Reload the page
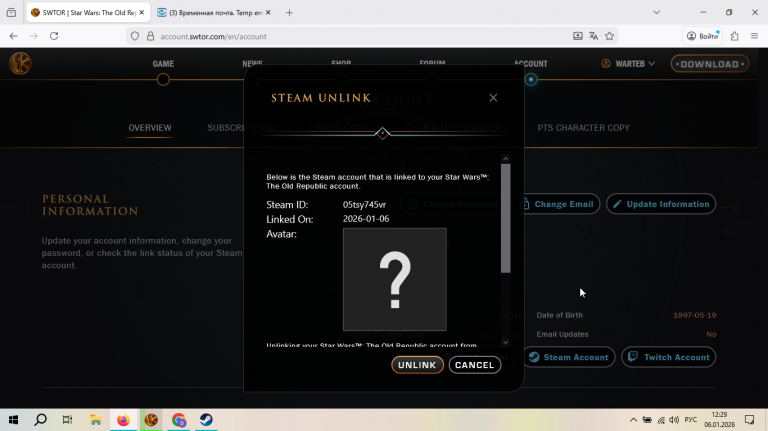The height and width of the screenshot is (431, 768). [x=54, y=36]
